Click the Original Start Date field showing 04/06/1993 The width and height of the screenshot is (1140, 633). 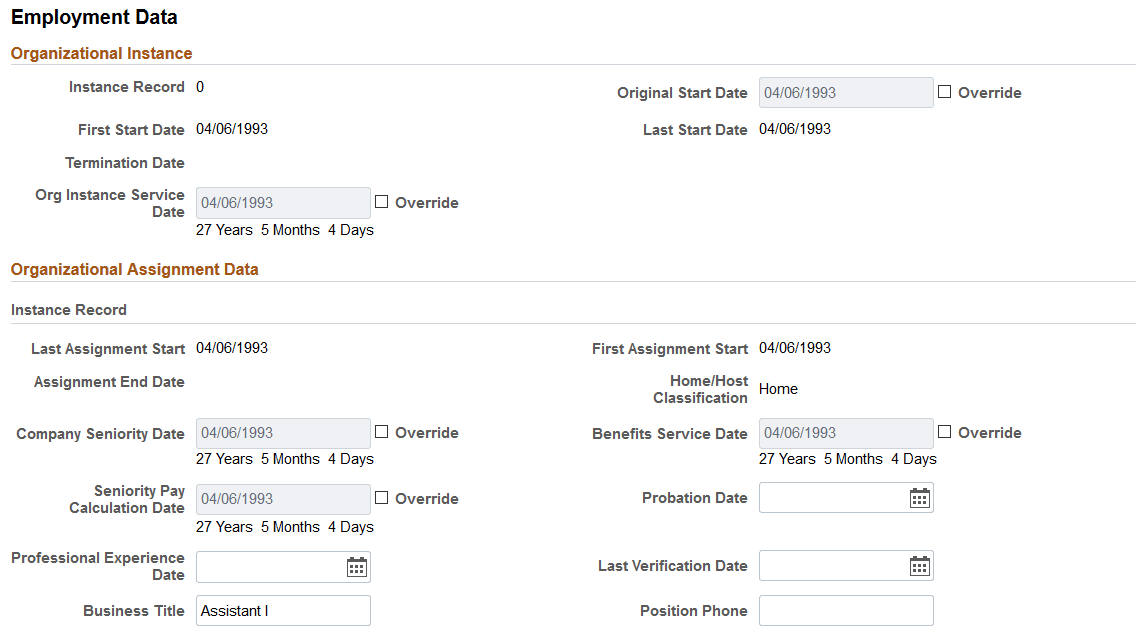(845, 92)
